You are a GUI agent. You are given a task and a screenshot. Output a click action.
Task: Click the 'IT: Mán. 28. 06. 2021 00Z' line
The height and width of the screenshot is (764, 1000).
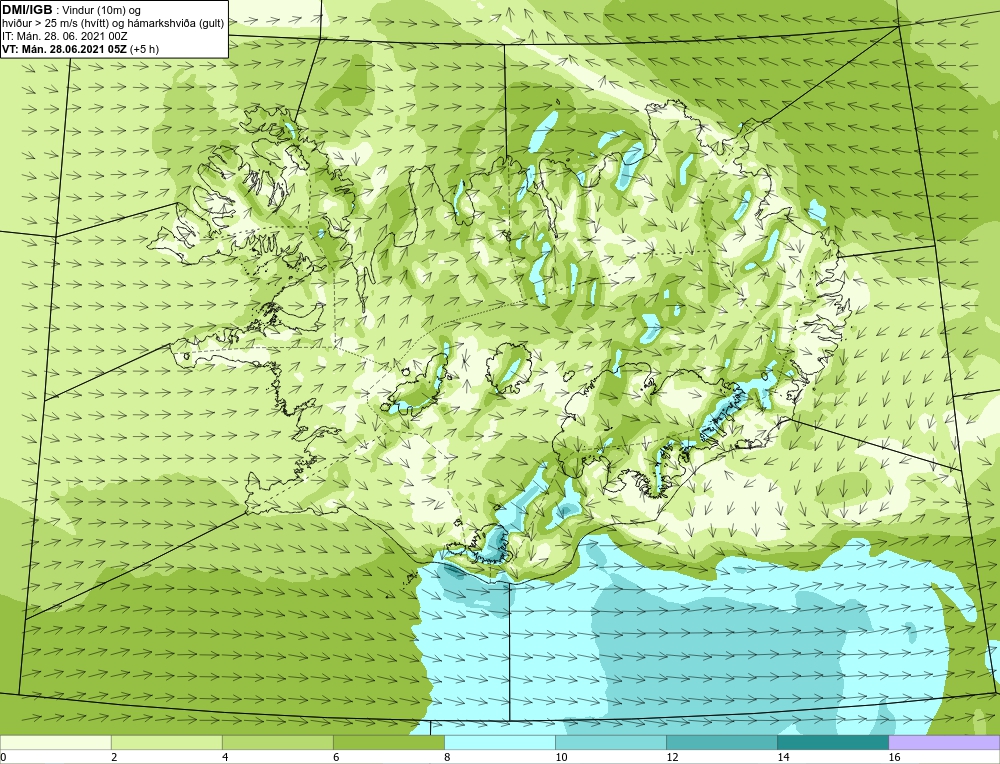coord(64,36)
